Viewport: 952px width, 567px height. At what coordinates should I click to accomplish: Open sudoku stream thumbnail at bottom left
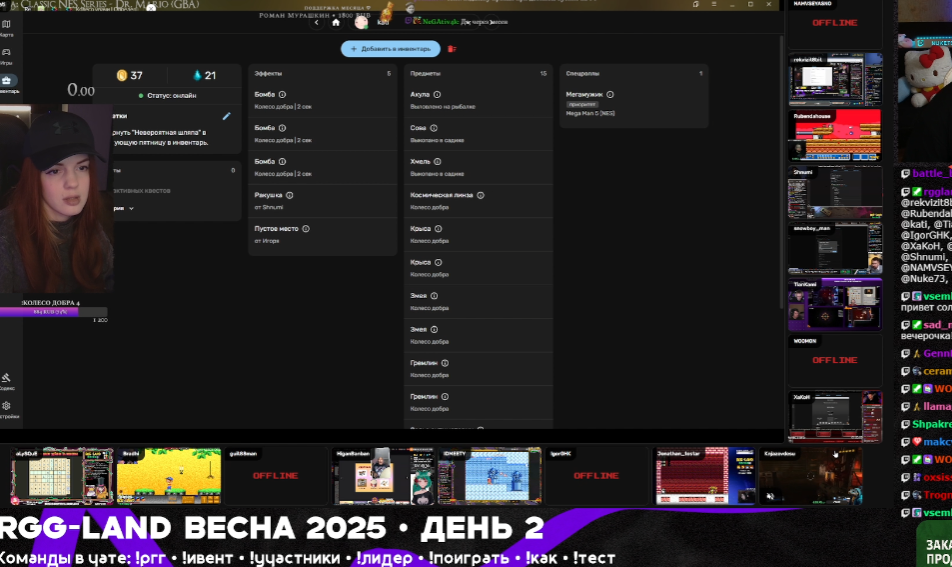pos(62,476)
